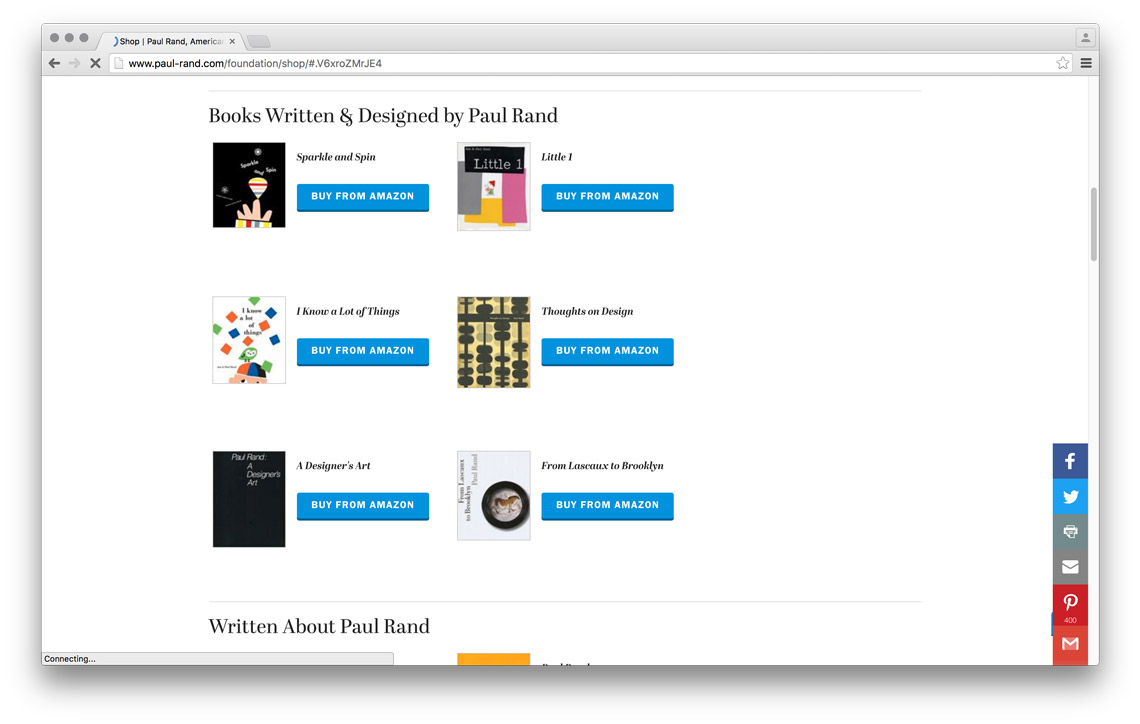1140x724 pixels.
Task: Open the Little 1 book cover
Action: point(494,186)
